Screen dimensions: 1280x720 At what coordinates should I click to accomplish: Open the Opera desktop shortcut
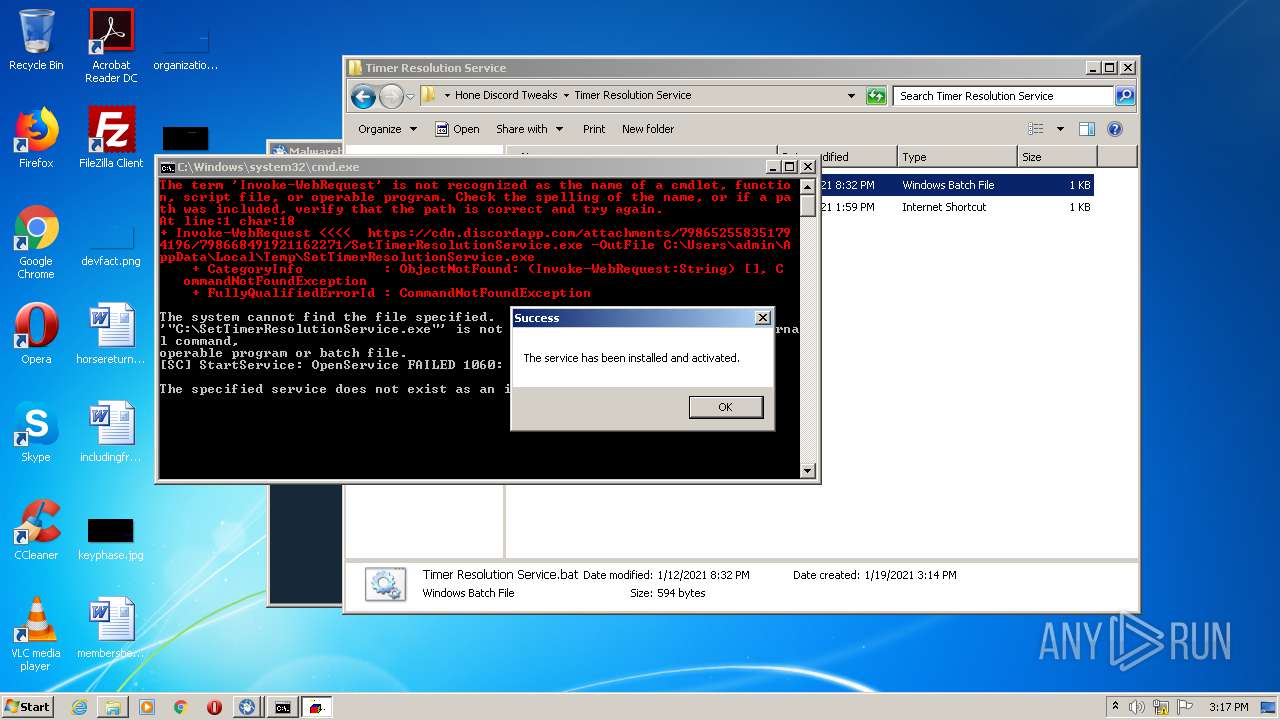(x=36, y=334)
